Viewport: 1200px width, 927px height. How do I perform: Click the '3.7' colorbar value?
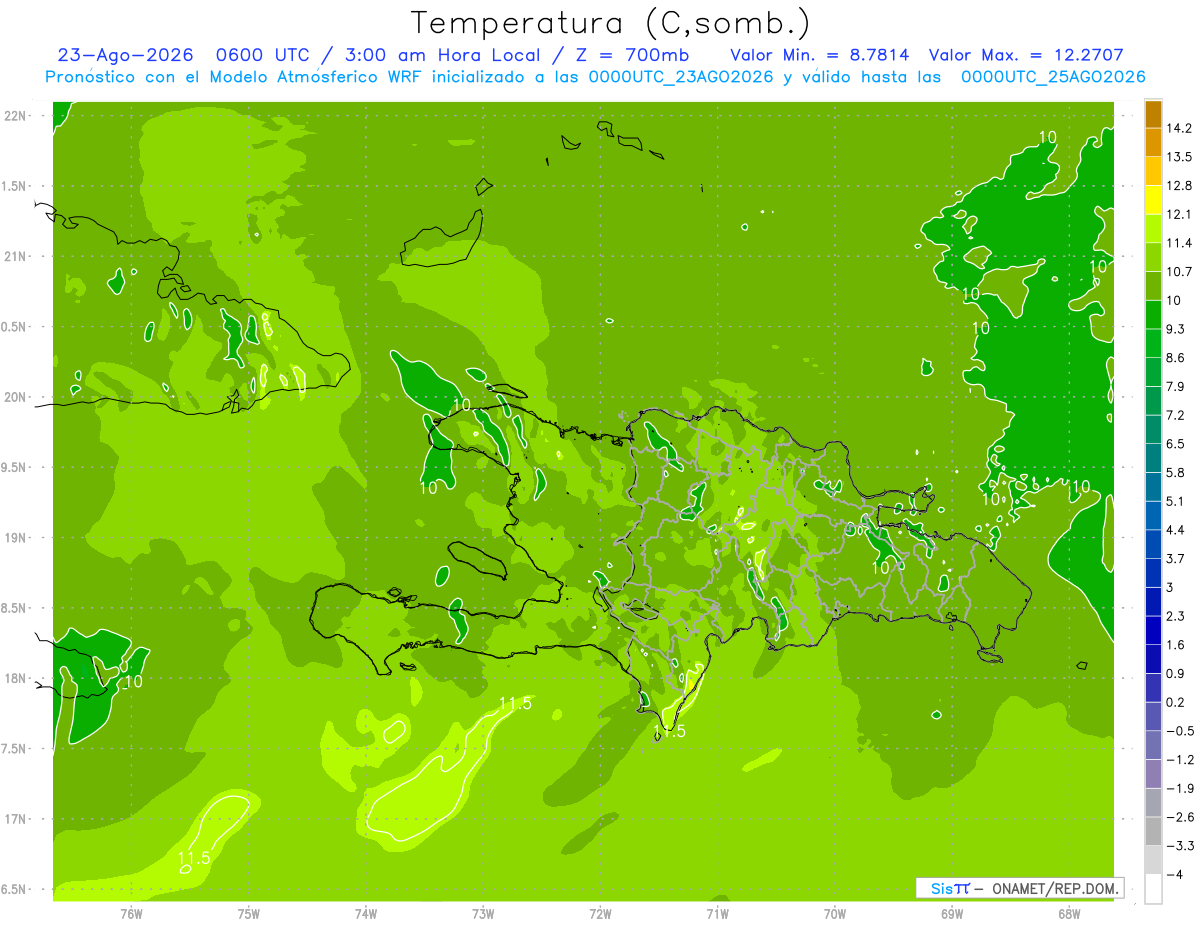point(1176,558)
